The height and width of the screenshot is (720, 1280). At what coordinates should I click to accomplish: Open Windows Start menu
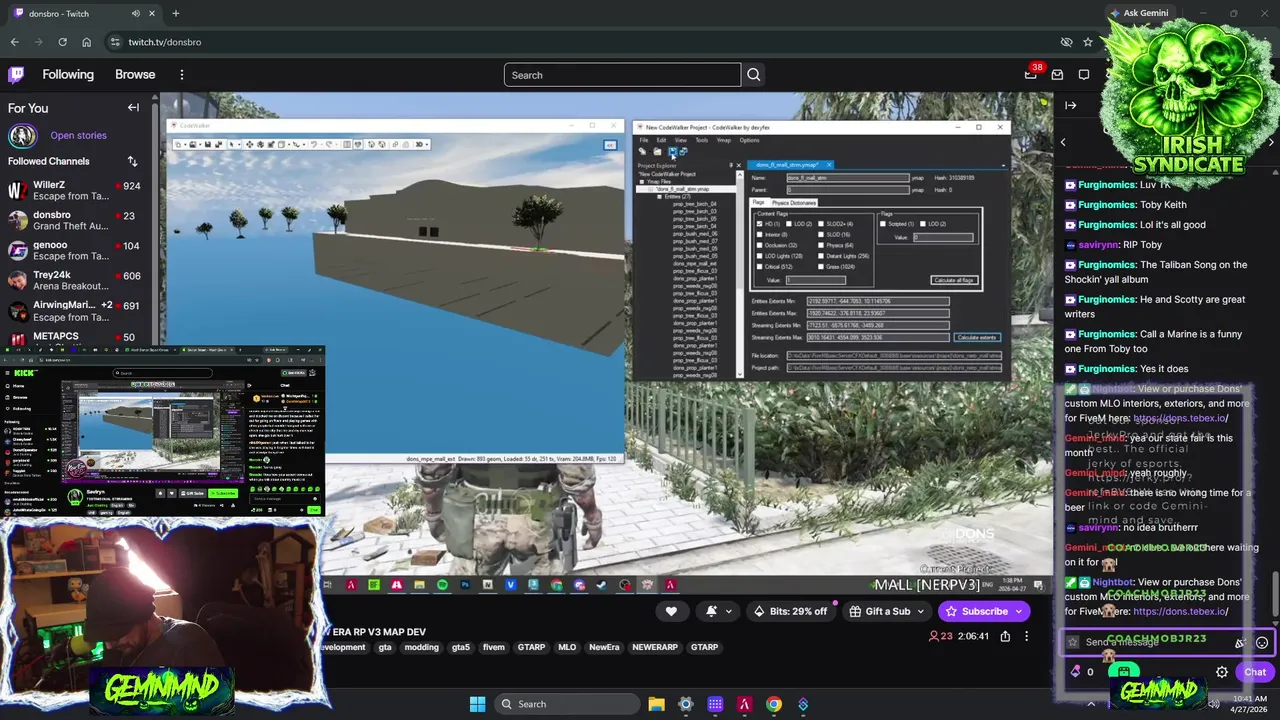(x=477, y=704)
